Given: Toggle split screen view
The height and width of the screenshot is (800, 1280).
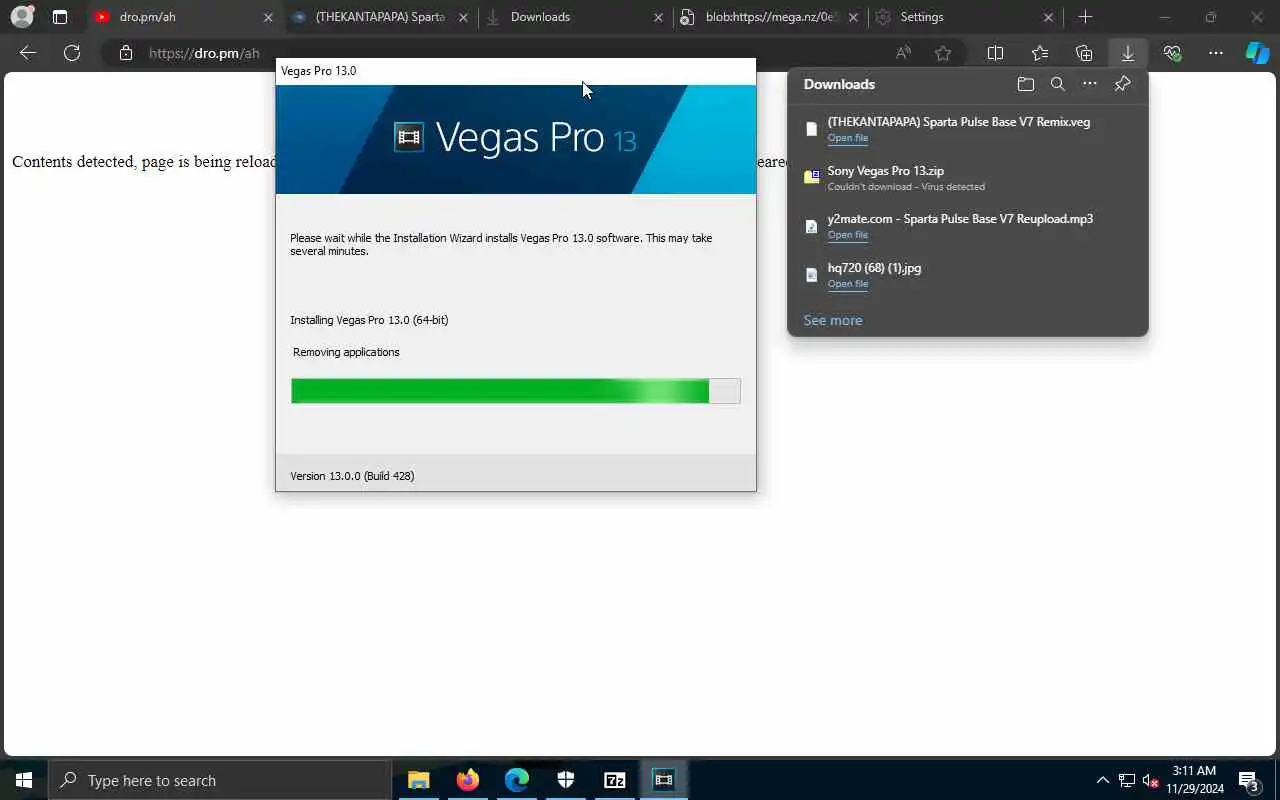Looking at the screenshot, I should point(995,53).
